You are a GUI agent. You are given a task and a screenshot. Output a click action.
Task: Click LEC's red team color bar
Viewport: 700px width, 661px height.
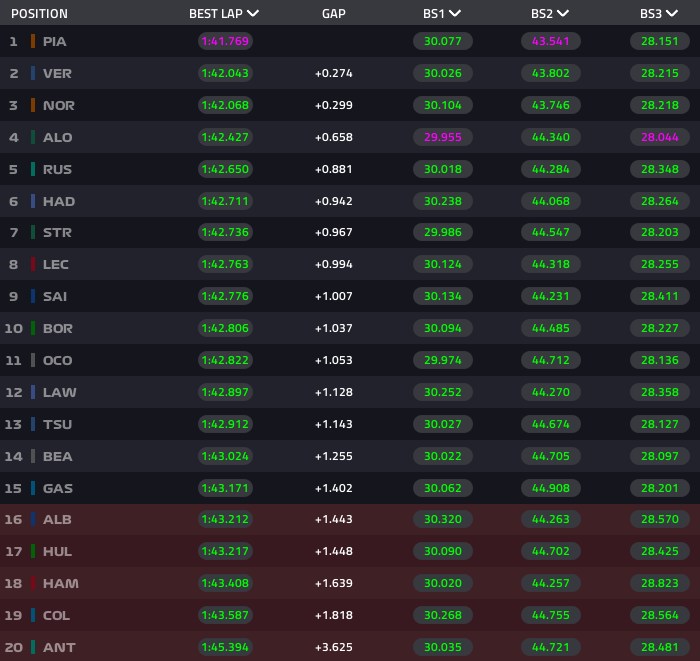(x=33, y=264)
